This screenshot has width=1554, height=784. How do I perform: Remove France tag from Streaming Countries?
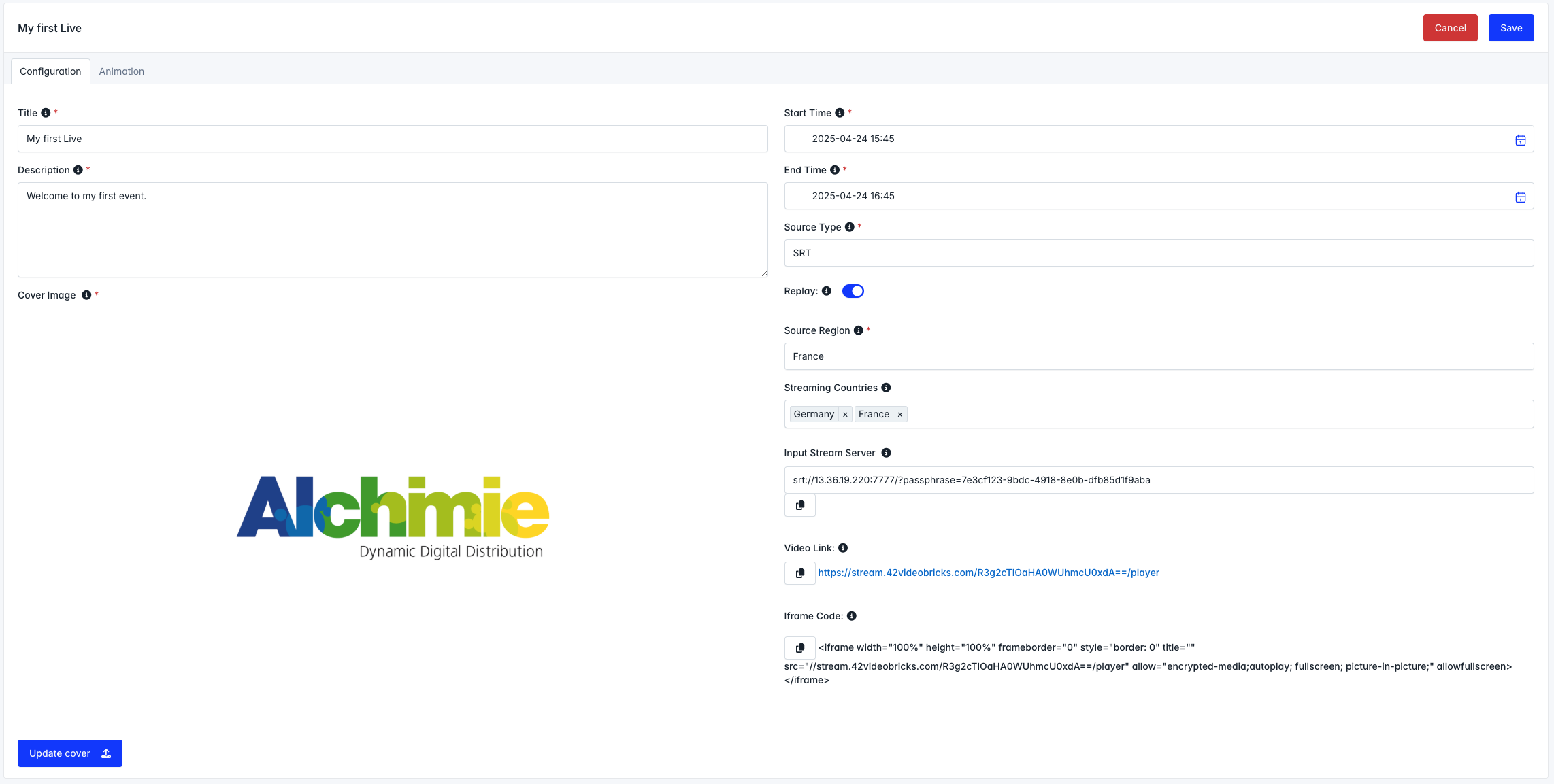[x=899, y=415]
